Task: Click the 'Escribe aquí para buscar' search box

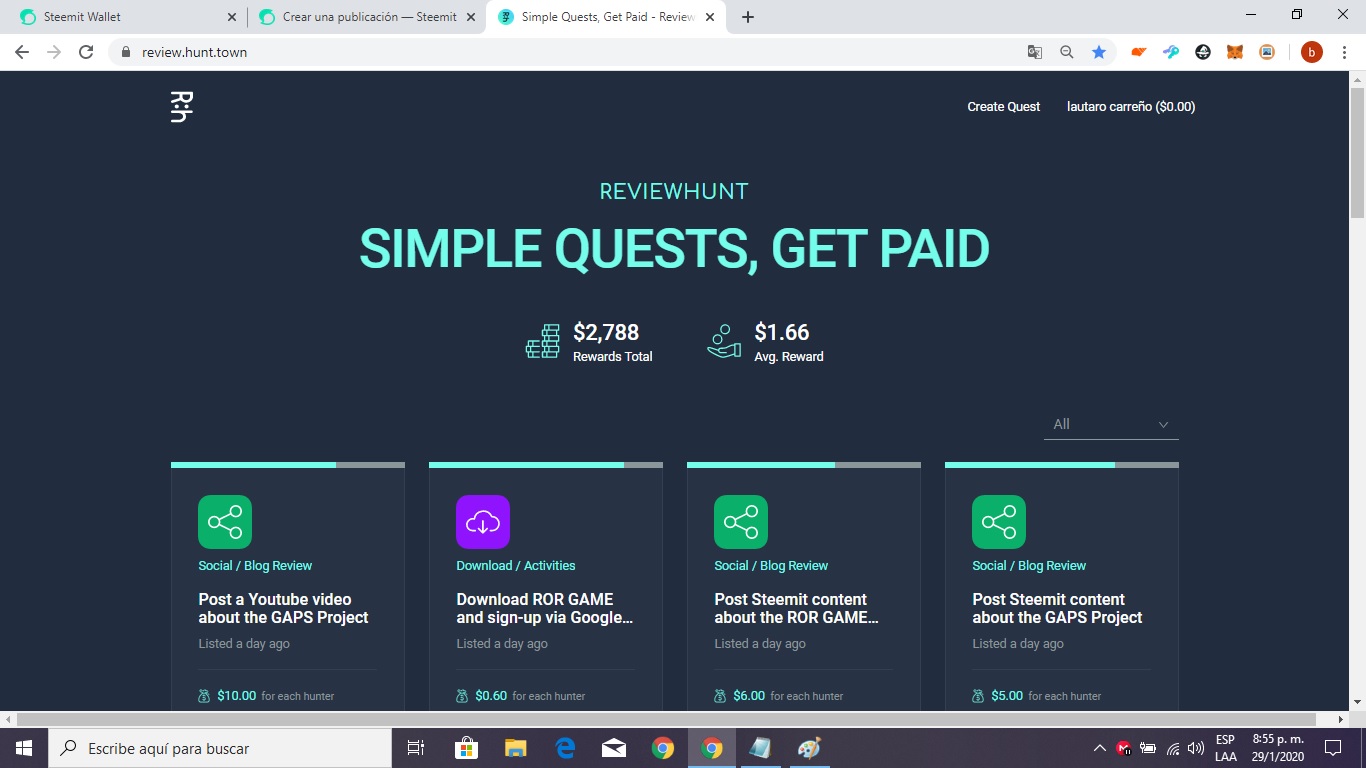Action: [220, 748]
